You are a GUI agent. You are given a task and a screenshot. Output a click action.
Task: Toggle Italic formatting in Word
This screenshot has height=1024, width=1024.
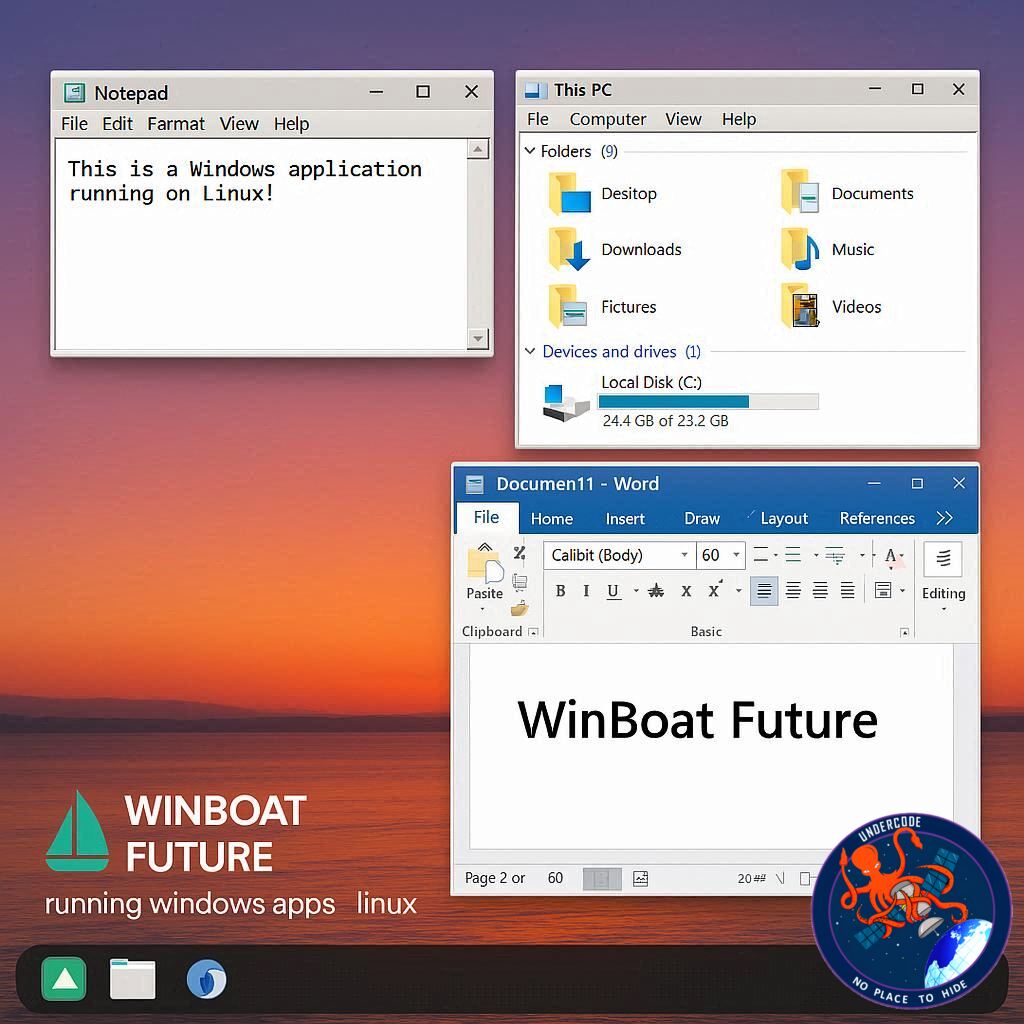pyautogui.click(x=586, y=591)
